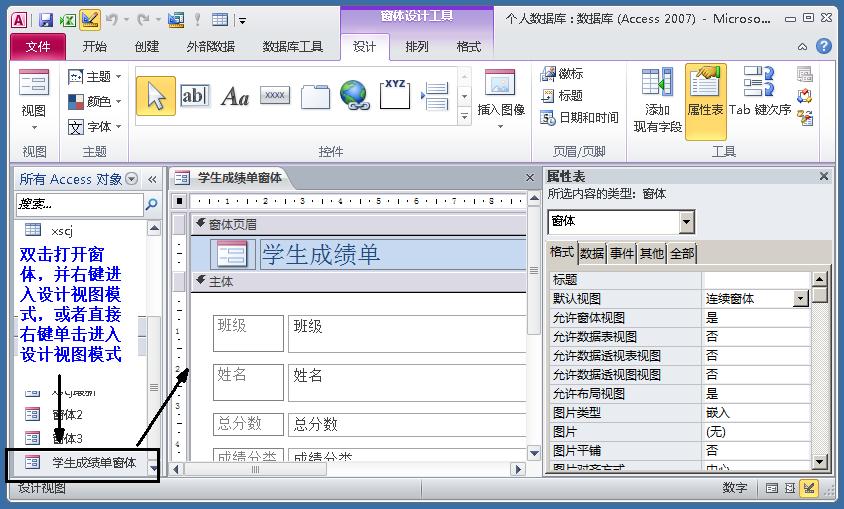Open the 所有 Access 对象 navigation menu arrow
Image resolution: width=844 pixels, height=509 pixels.
tap(131, 179)
